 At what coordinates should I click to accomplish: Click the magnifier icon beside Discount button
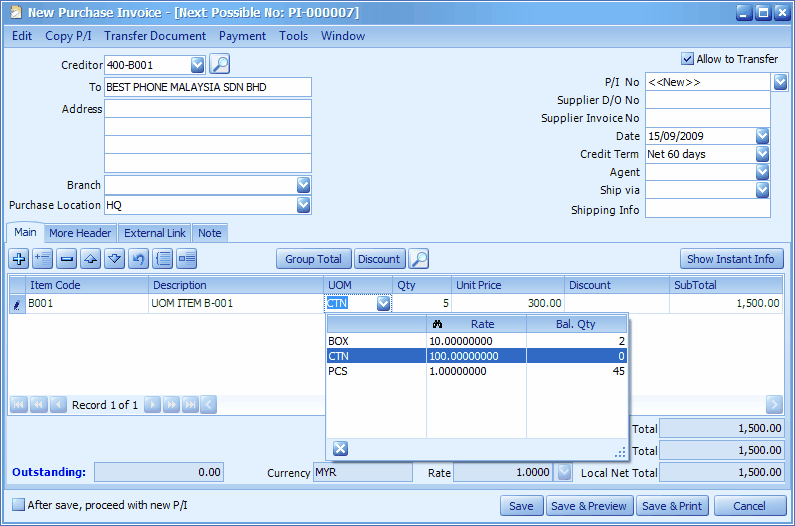point(419,259)
